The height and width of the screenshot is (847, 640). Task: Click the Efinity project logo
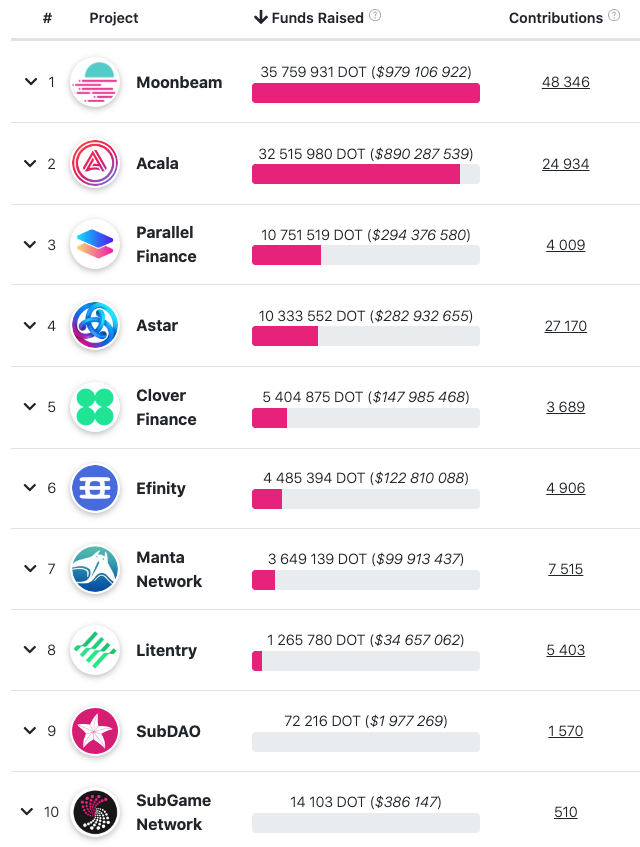(x=95, y=488)
